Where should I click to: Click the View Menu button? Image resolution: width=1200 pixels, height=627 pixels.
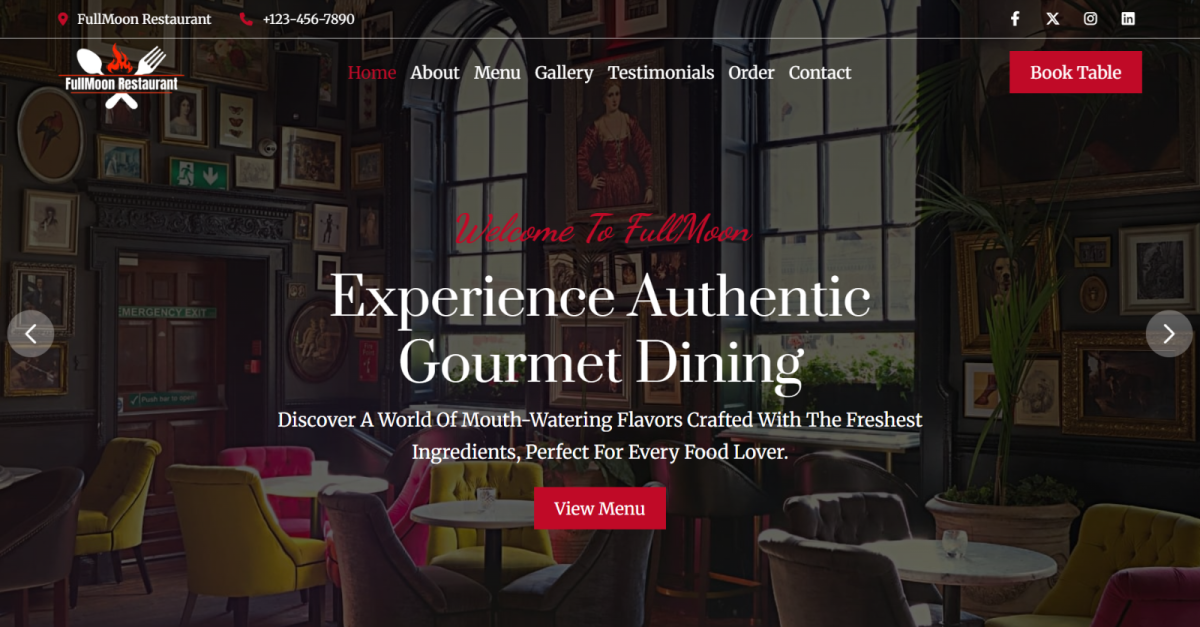point(599,508)
